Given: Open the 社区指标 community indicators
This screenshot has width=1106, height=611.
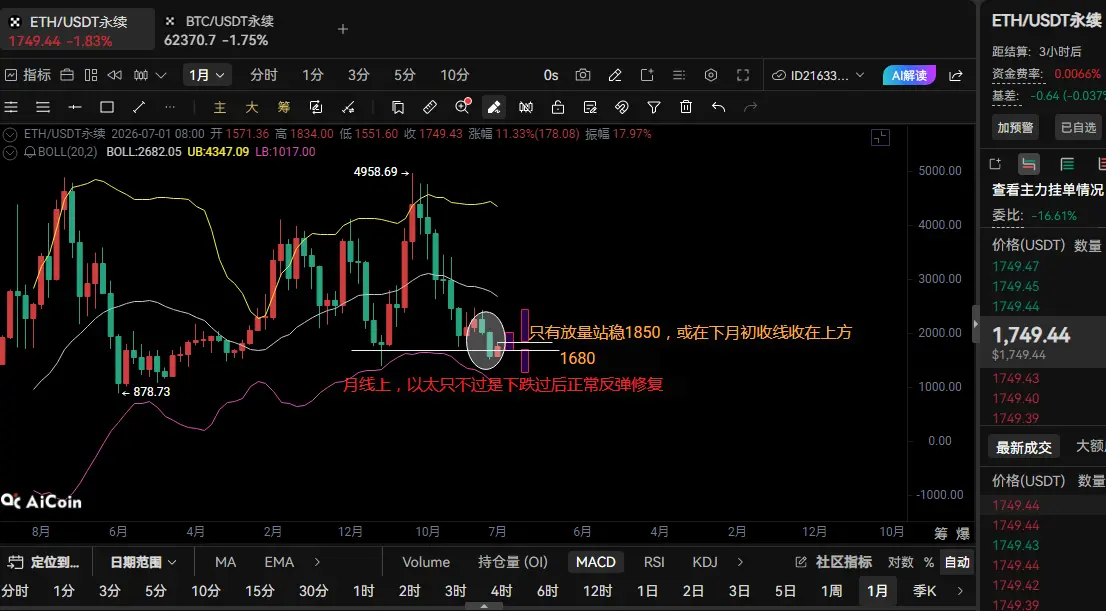Looking at the screenshot, I should coord(834,562).
